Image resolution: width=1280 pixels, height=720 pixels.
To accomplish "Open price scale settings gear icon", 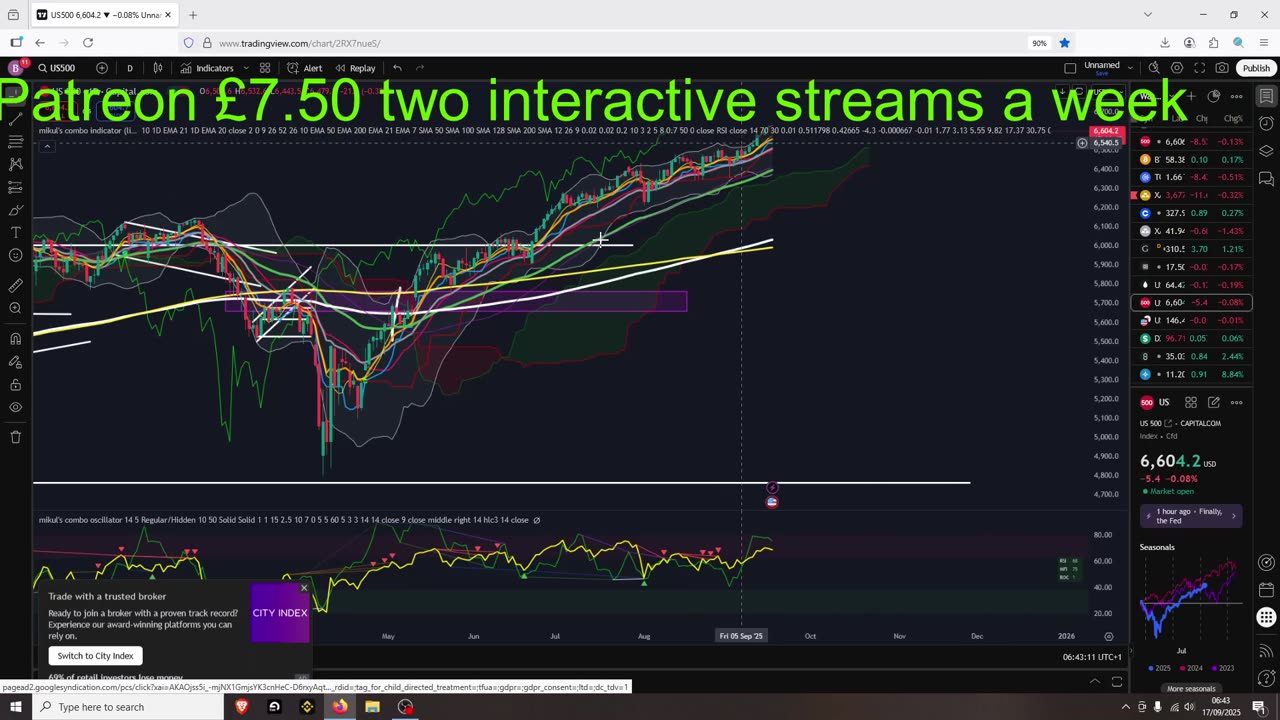I will tap(1108, 636).
